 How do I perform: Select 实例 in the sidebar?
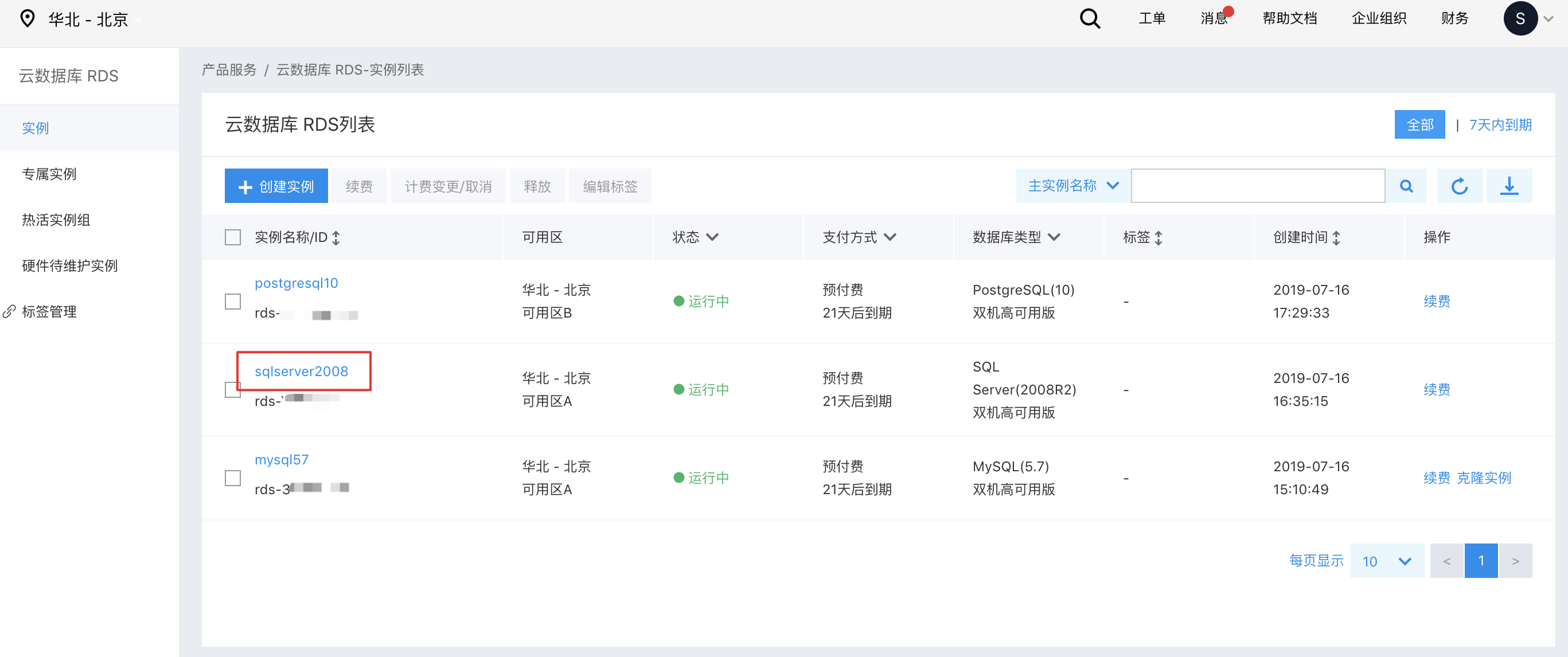(89, 128)
